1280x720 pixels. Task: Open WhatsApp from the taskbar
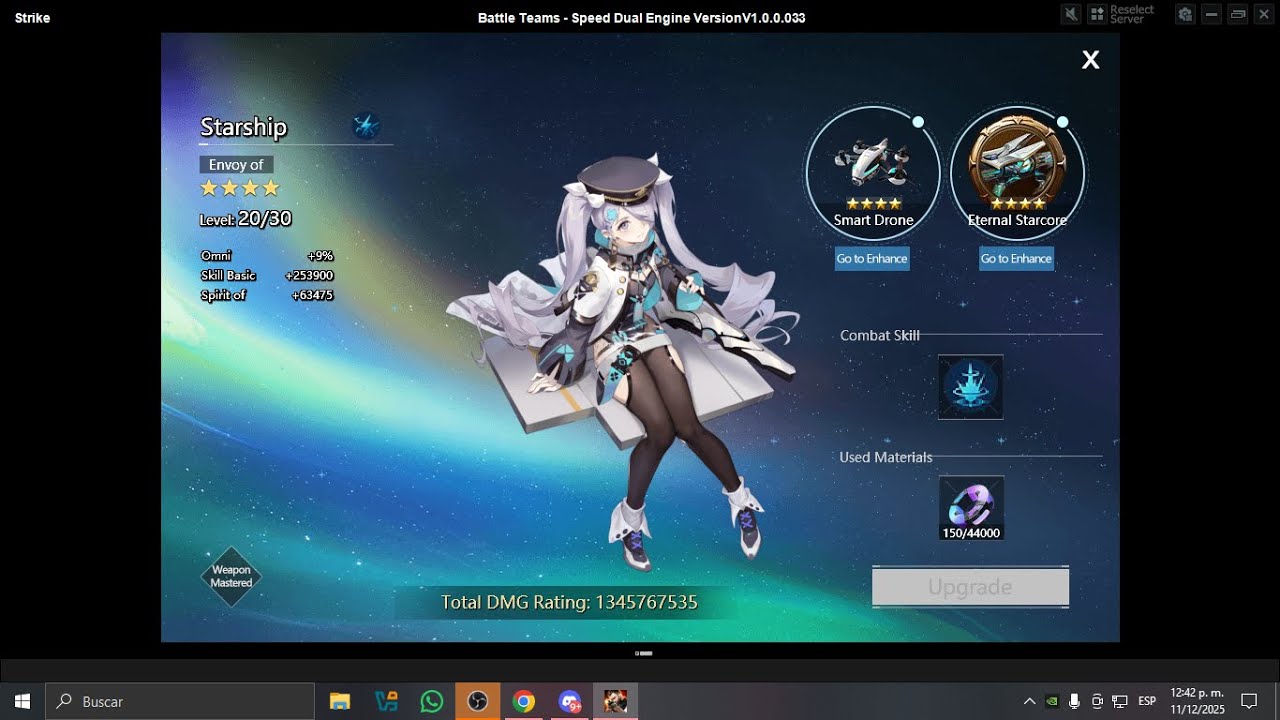pos(432,701)
